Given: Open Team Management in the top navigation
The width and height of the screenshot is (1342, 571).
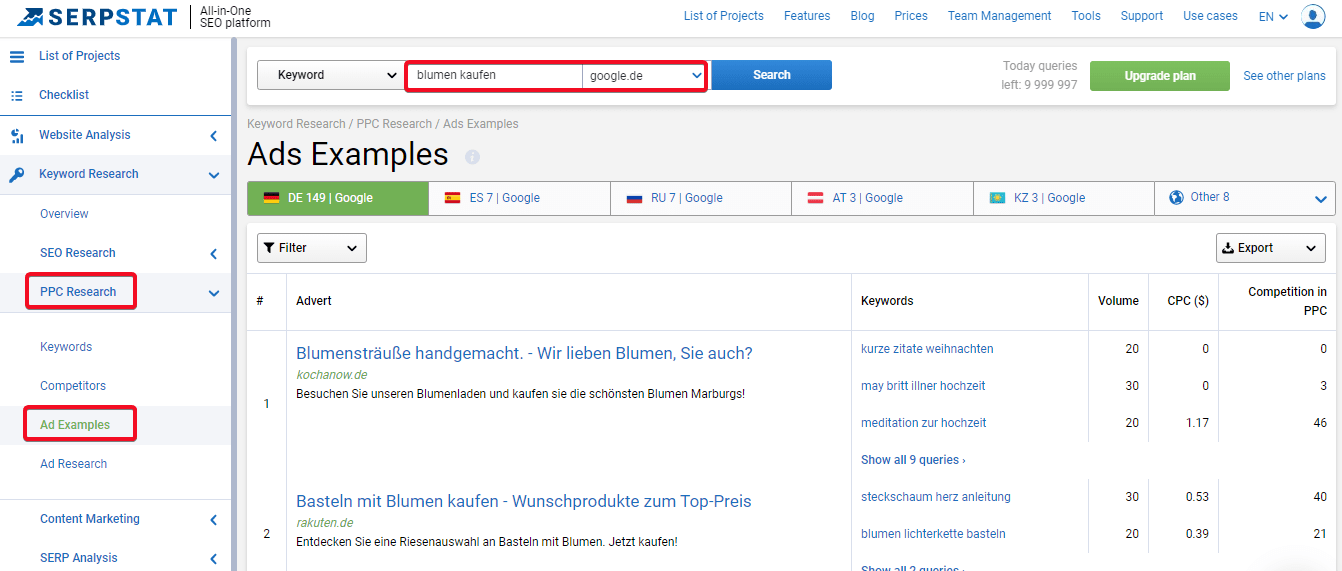Looking at the screenshot, I should tap(999, 16).
